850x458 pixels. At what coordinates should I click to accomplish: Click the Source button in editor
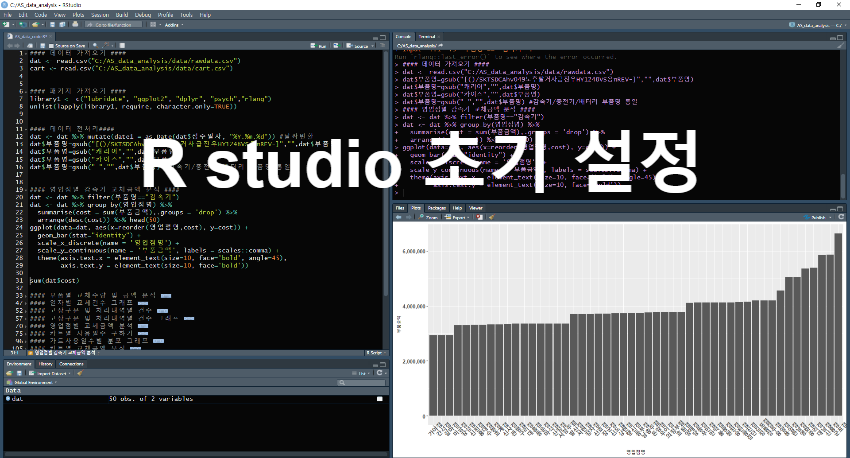tap(358, 46)
